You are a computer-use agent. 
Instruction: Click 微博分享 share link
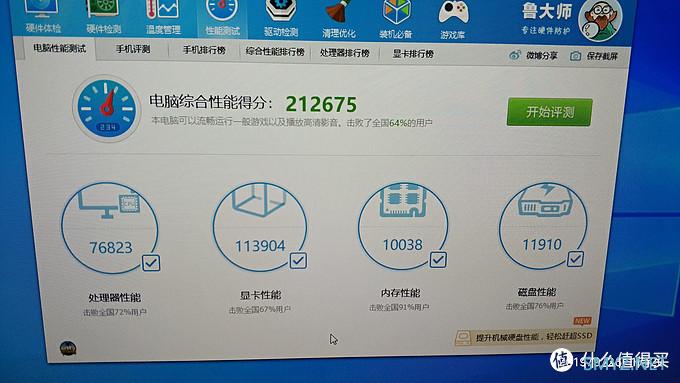coord(542,56)
